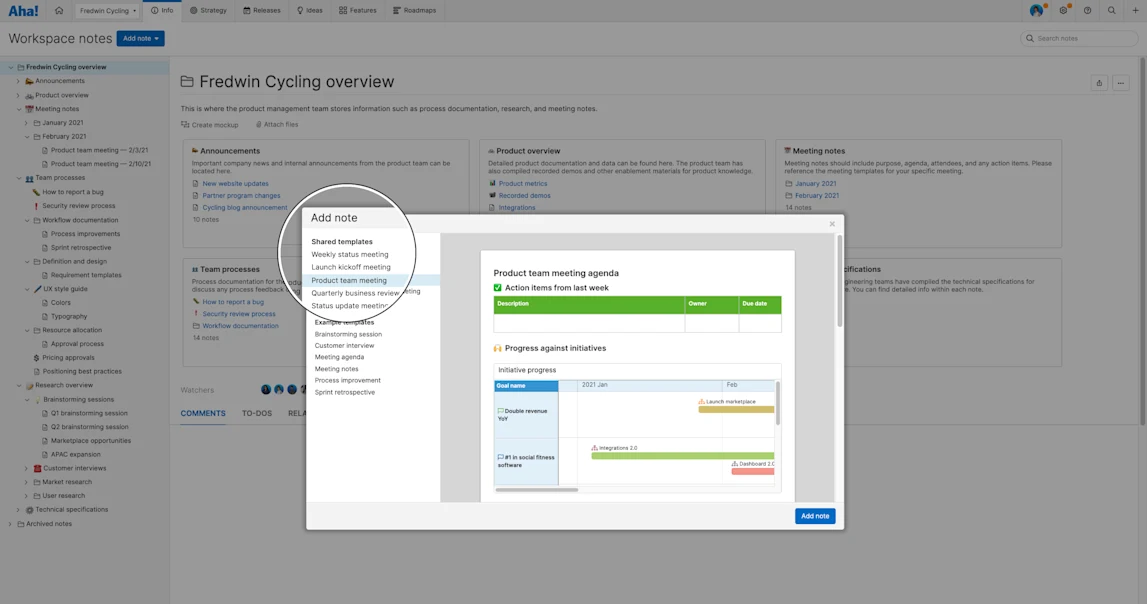
Task: Click the Search notes input field
Action: (x=1078, y=38)
